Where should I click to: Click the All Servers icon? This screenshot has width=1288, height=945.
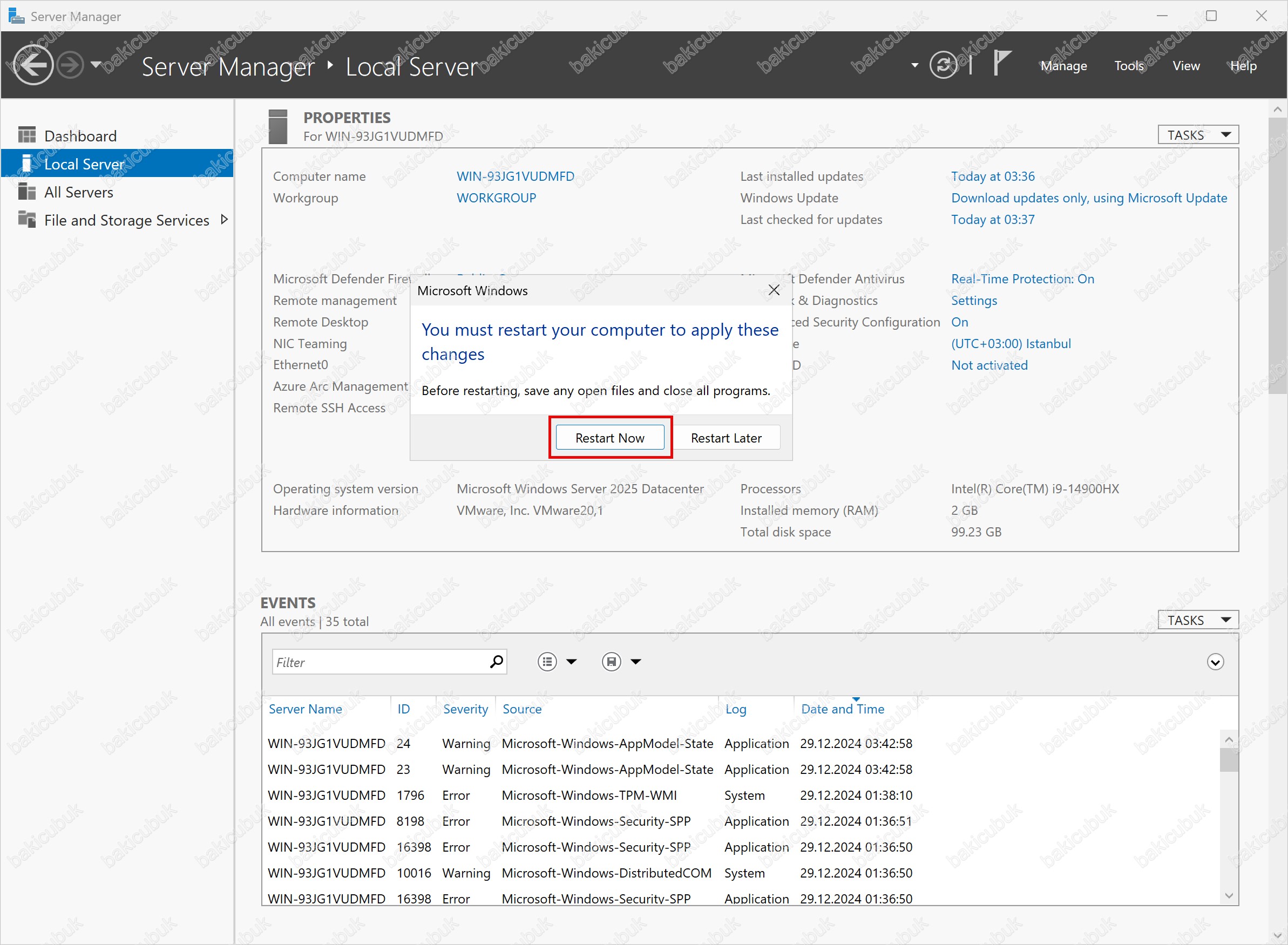coord(27,191)
